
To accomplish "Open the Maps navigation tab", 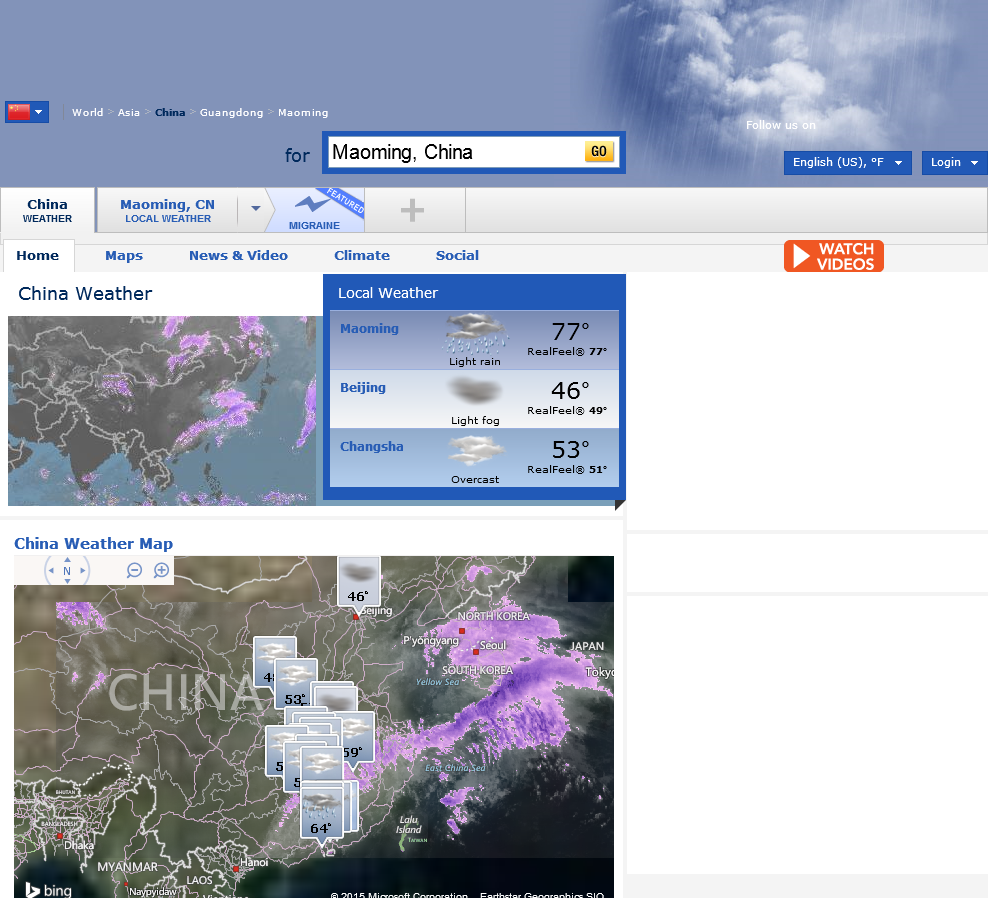I will pos(124,255).
